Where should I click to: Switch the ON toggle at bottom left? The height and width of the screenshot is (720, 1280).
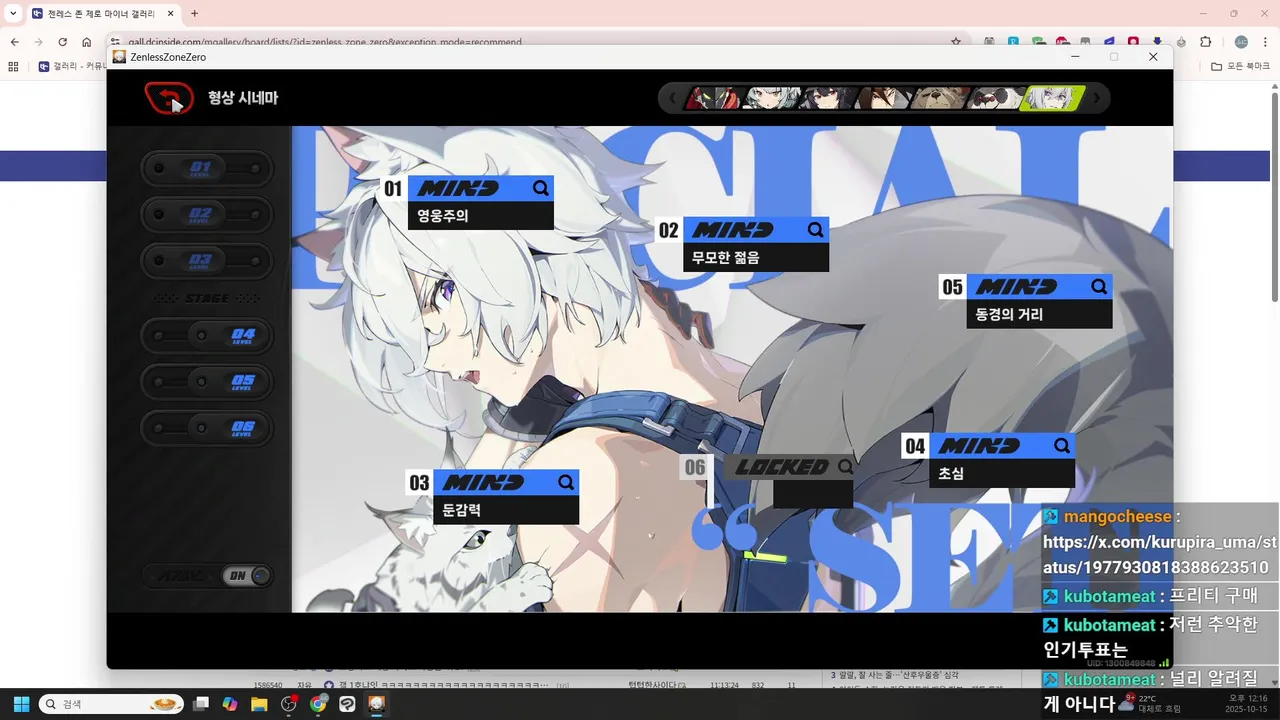pyautogui.click(x=247, y=576)
